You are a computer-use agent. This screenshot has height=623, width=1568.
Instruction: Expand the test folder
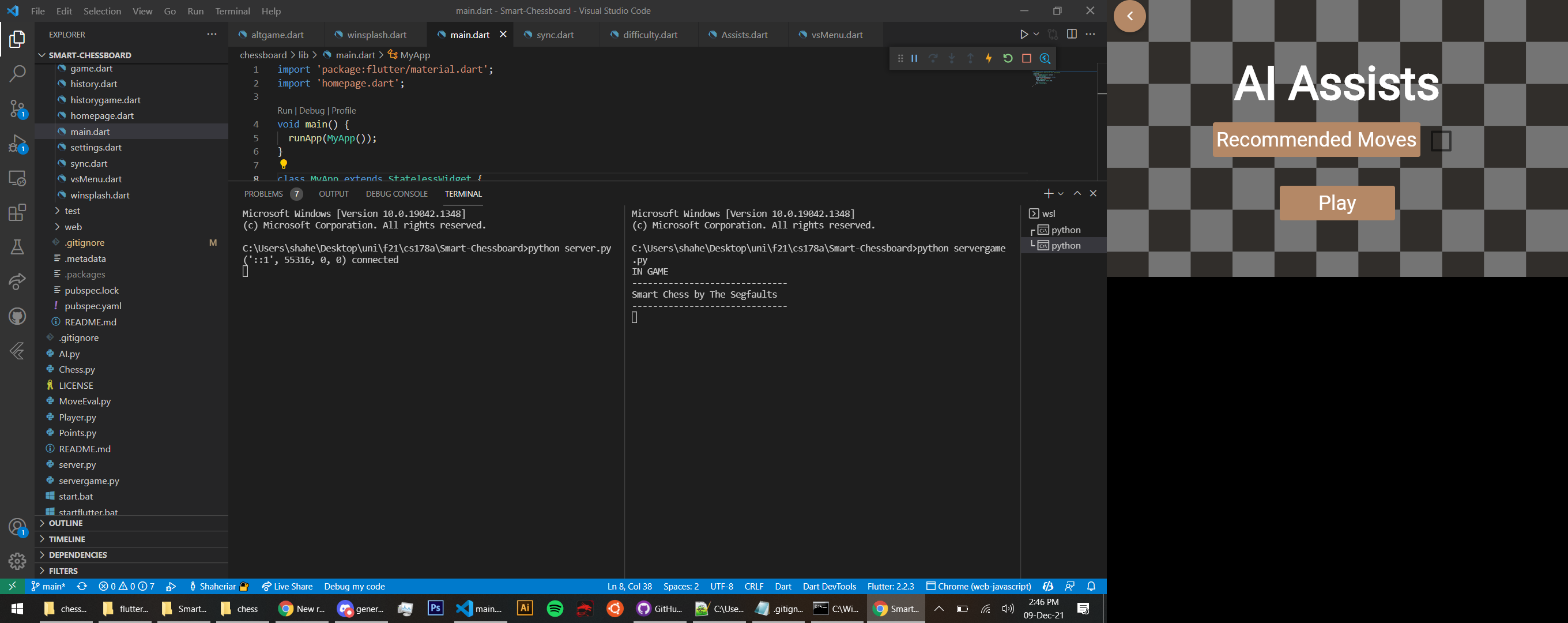[x=72, y=211]
